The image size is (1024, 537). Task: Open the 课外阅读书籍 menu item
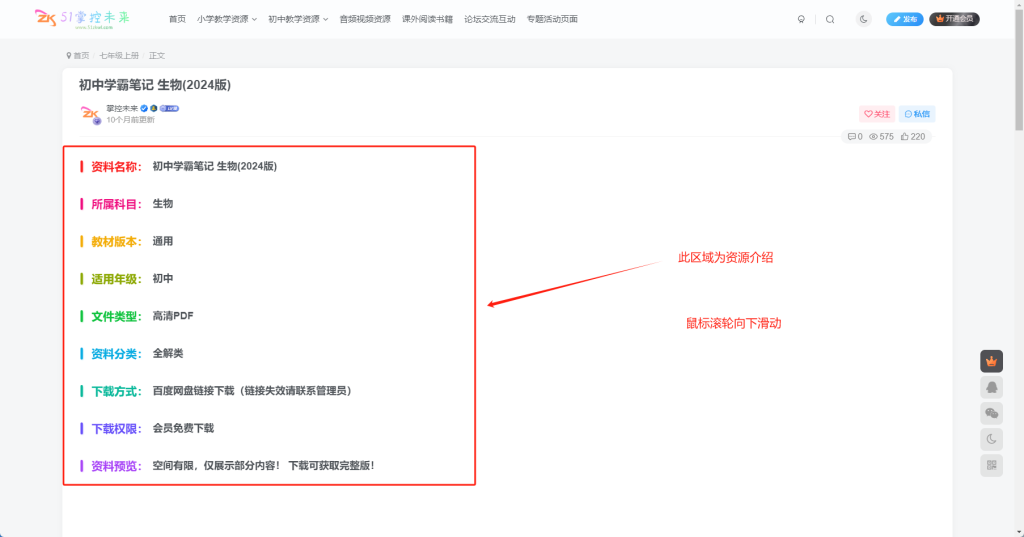coord(427,19)
